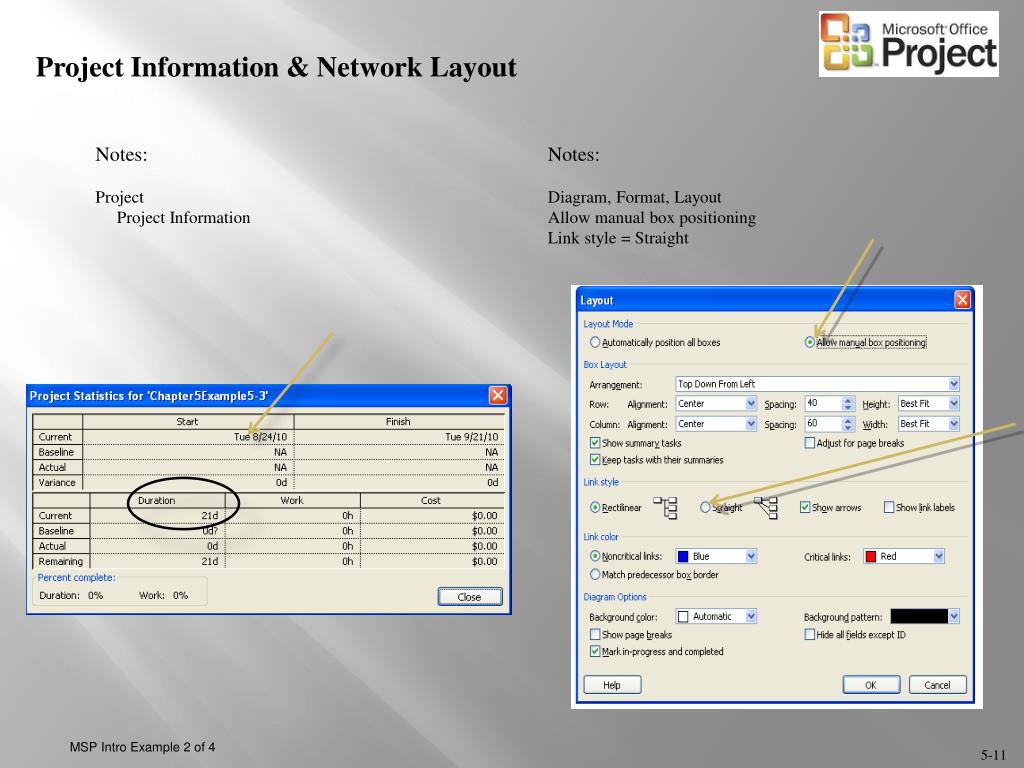
Task: Click the Row Spacing value field
Action: point(824,404)
